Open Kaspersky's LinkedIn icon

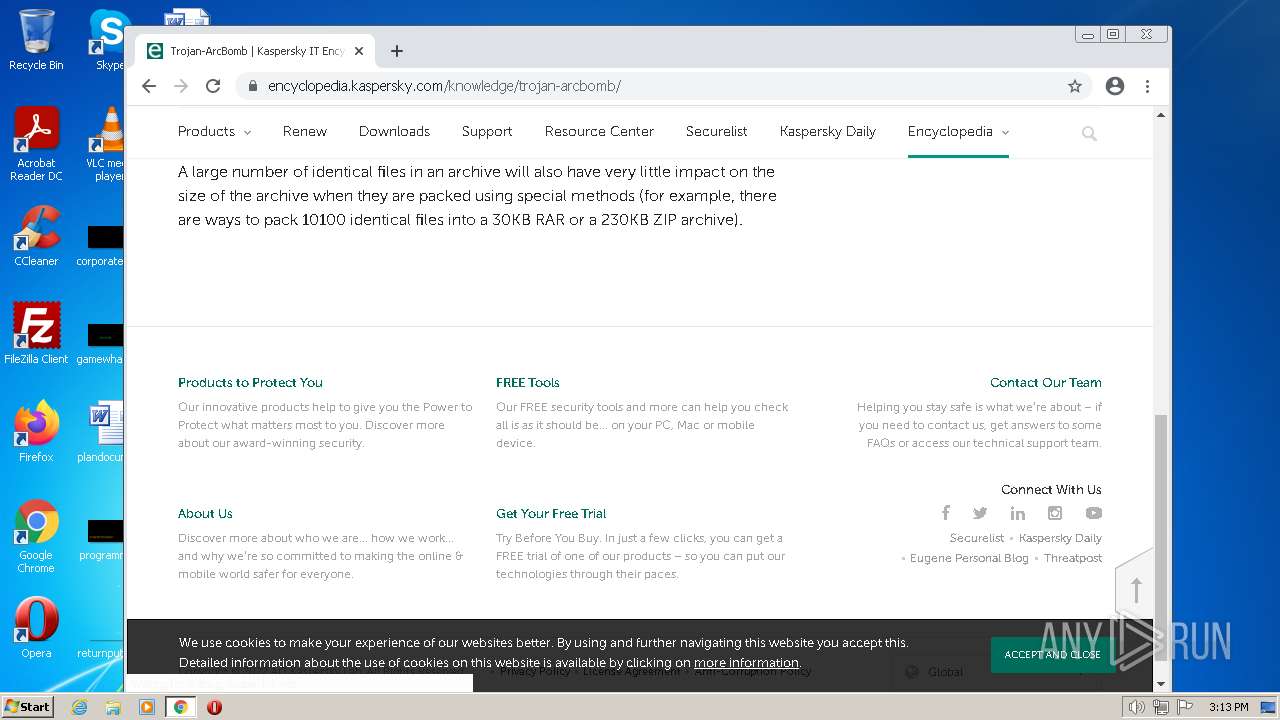[1018, 513]
